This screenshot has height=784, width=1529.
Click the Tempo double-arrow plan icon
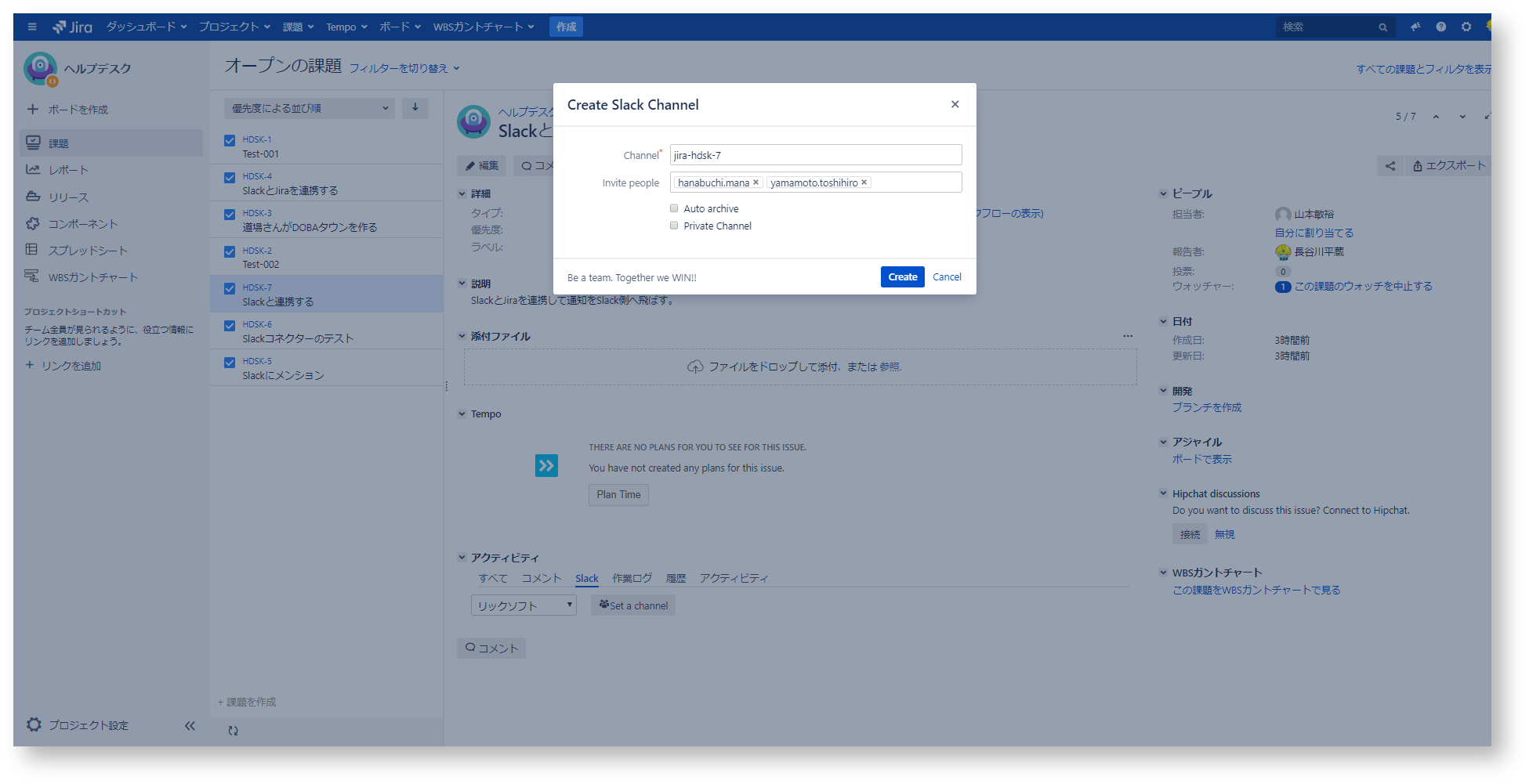pyautogui.click(x=546, y=466)
